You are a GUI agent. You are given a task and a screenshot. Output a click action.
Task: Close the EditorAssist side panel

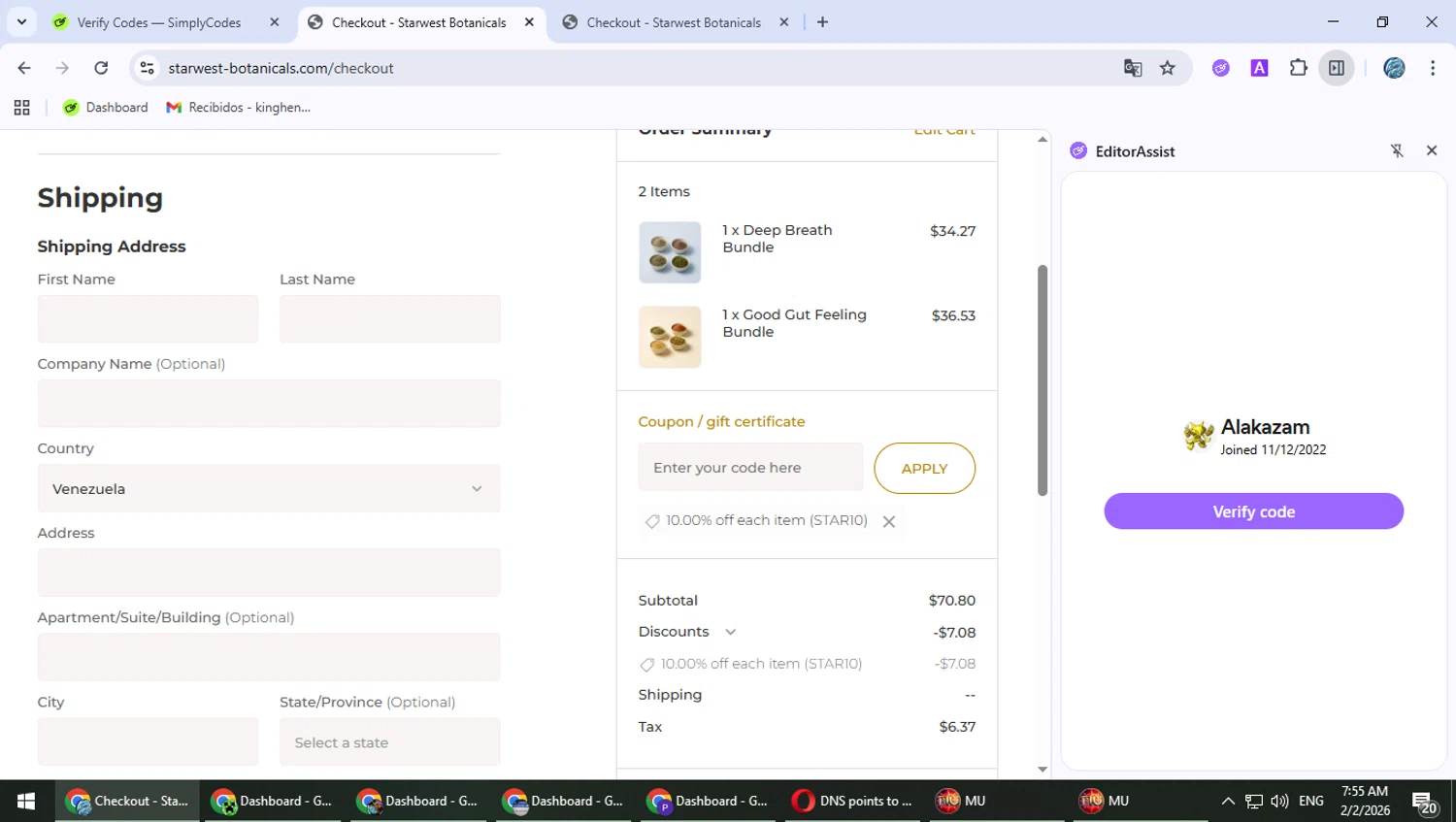coord(1432,150)
